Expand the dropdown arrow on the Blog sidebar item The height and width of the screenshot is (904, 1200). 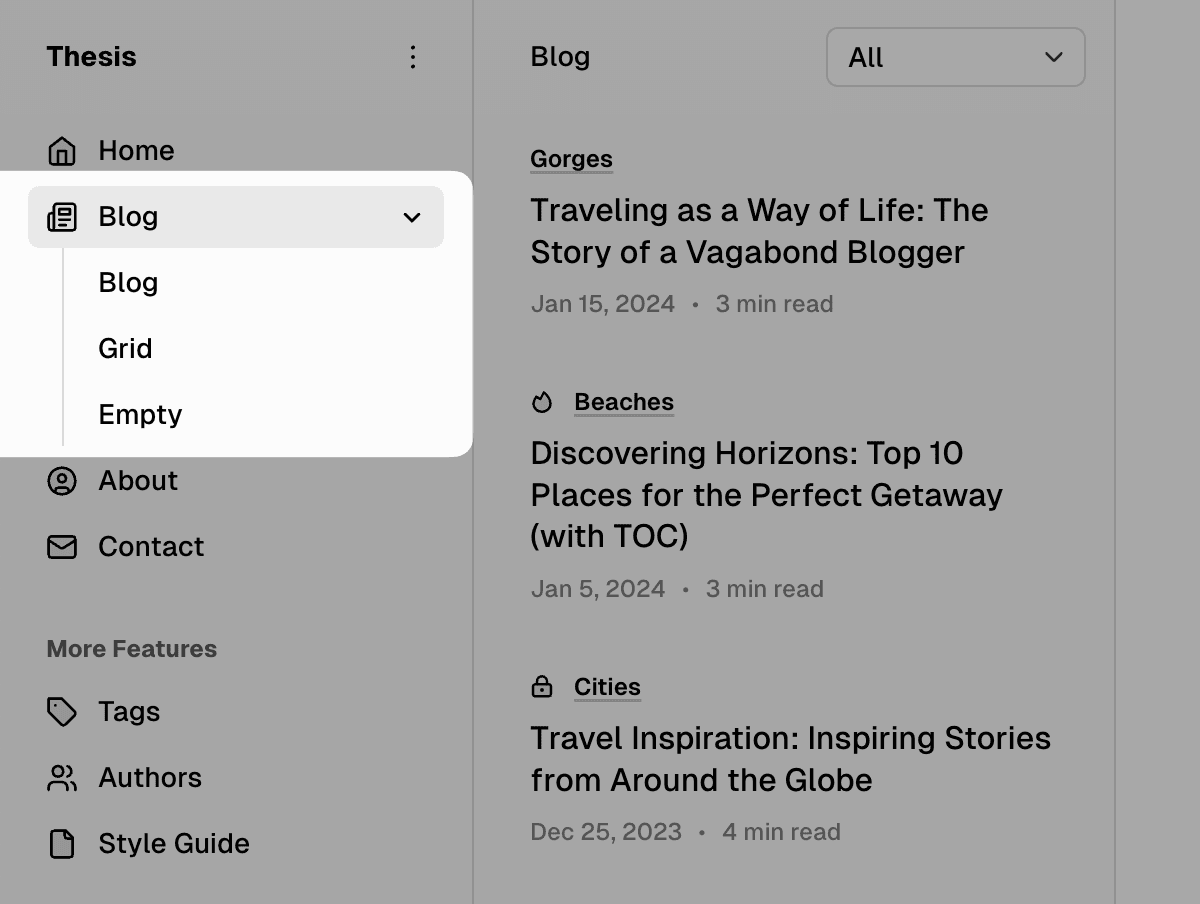pyautogui.click(x=411, y=217)
